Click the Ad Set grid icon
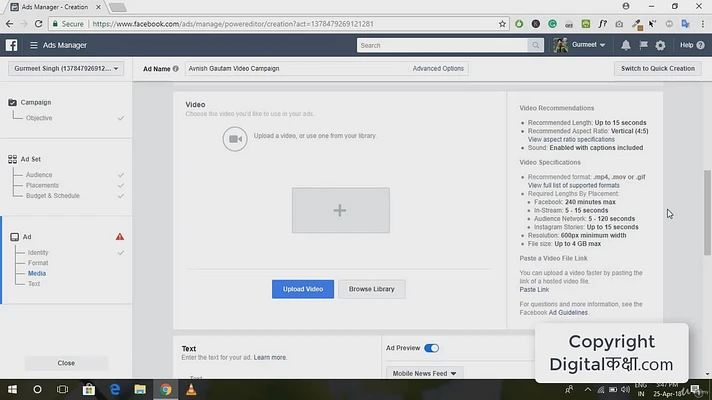This screenshot has height=400, width=712. [x=12, y=159]
